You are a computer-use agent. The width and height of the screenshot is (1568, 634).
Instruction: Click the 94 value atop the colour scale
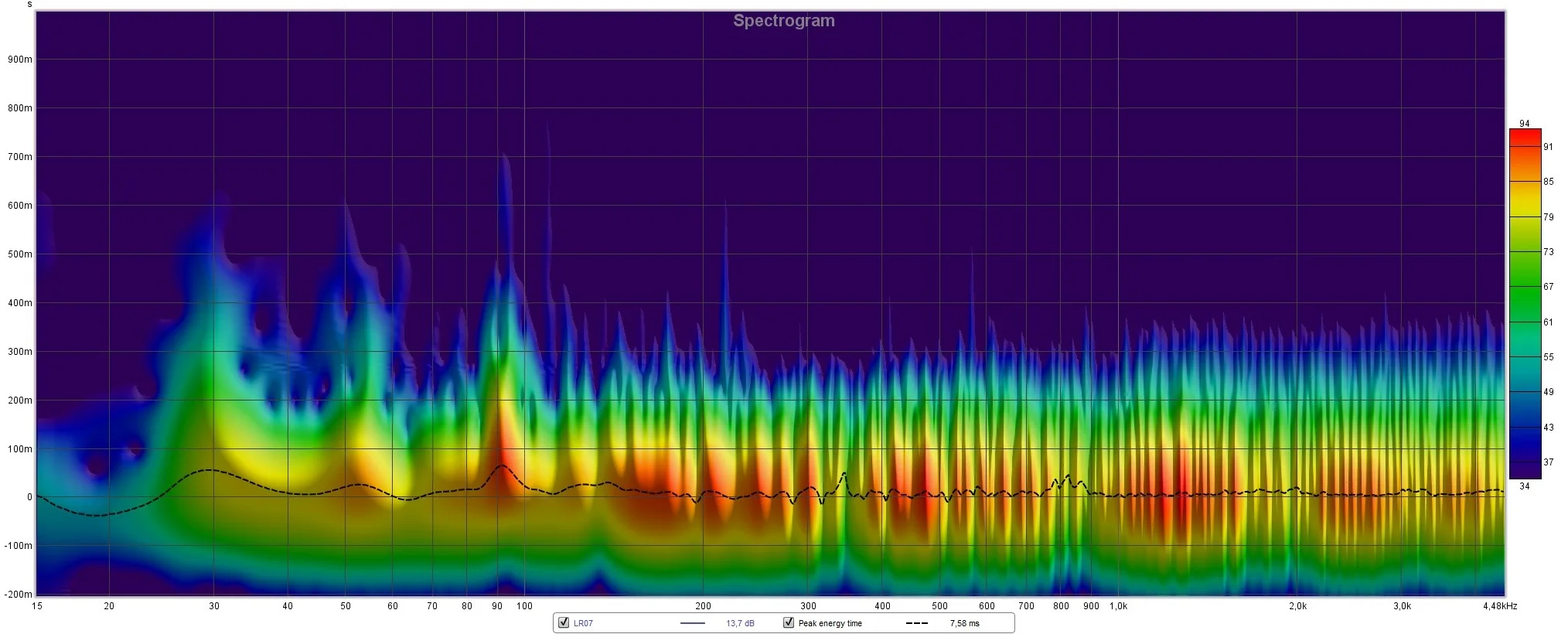[x=1524, y=124]
